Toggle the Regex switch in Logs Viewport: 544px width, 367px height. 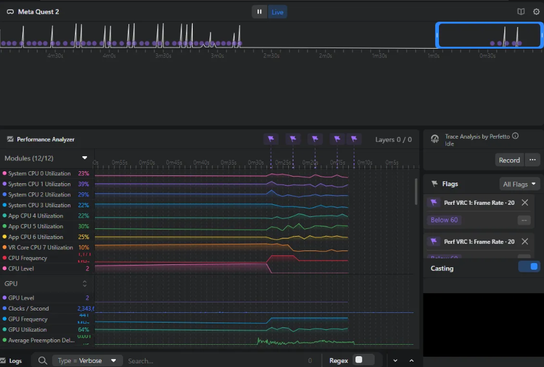tap(364, 360)
